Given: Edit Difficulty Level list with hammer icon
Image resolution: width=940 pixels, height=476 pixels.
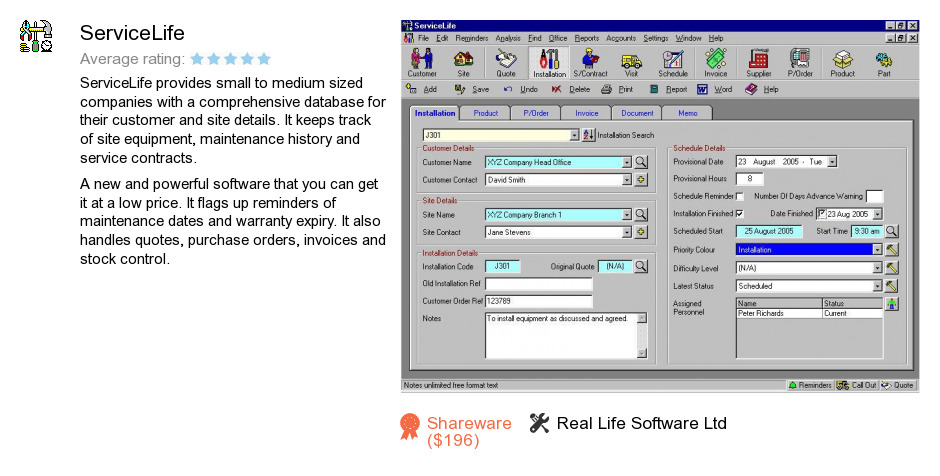Looking at the screenshot, I should (891, 268).
